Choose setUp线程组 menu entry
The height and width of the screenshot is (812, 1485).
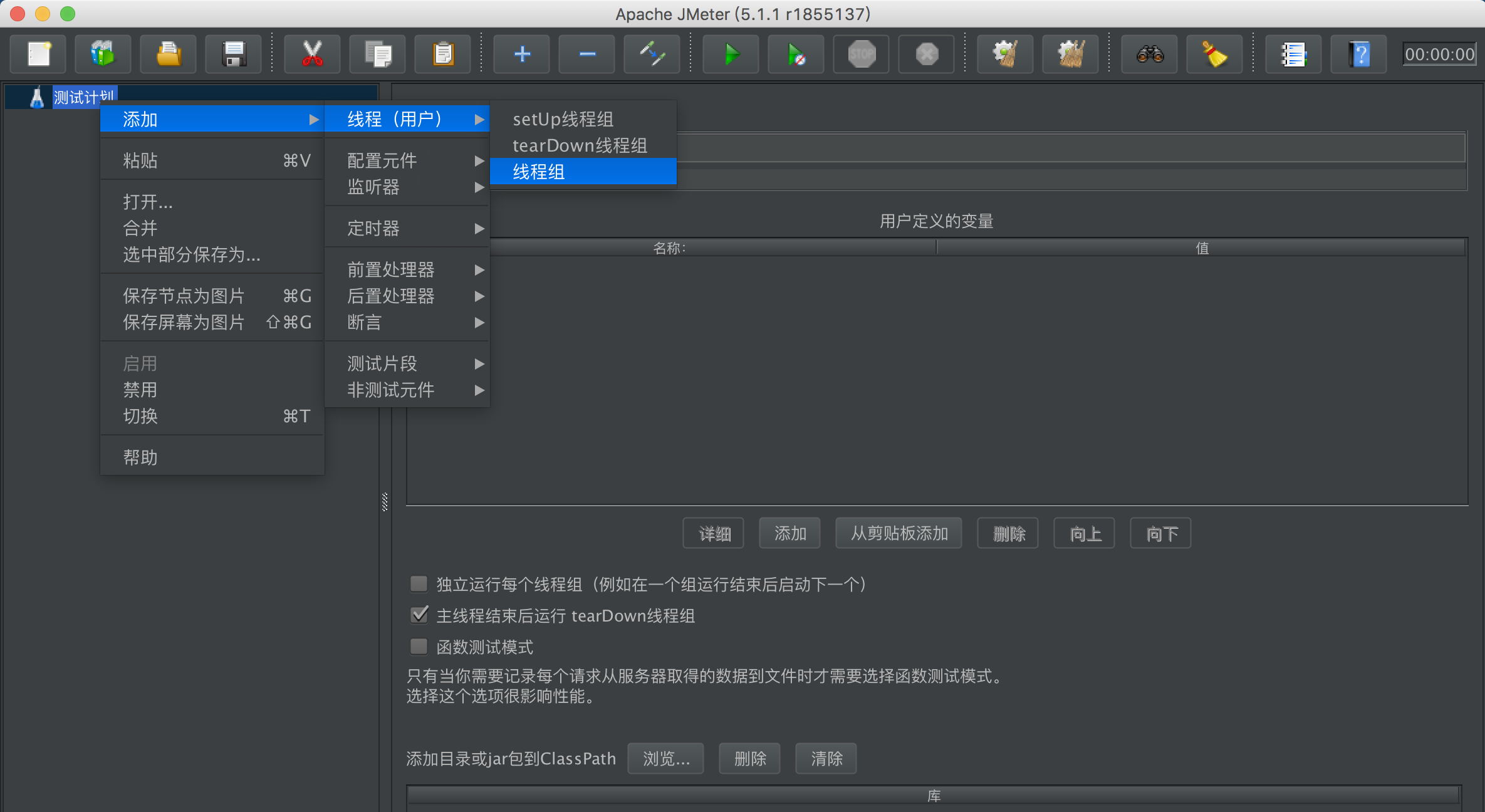[583, 119]
